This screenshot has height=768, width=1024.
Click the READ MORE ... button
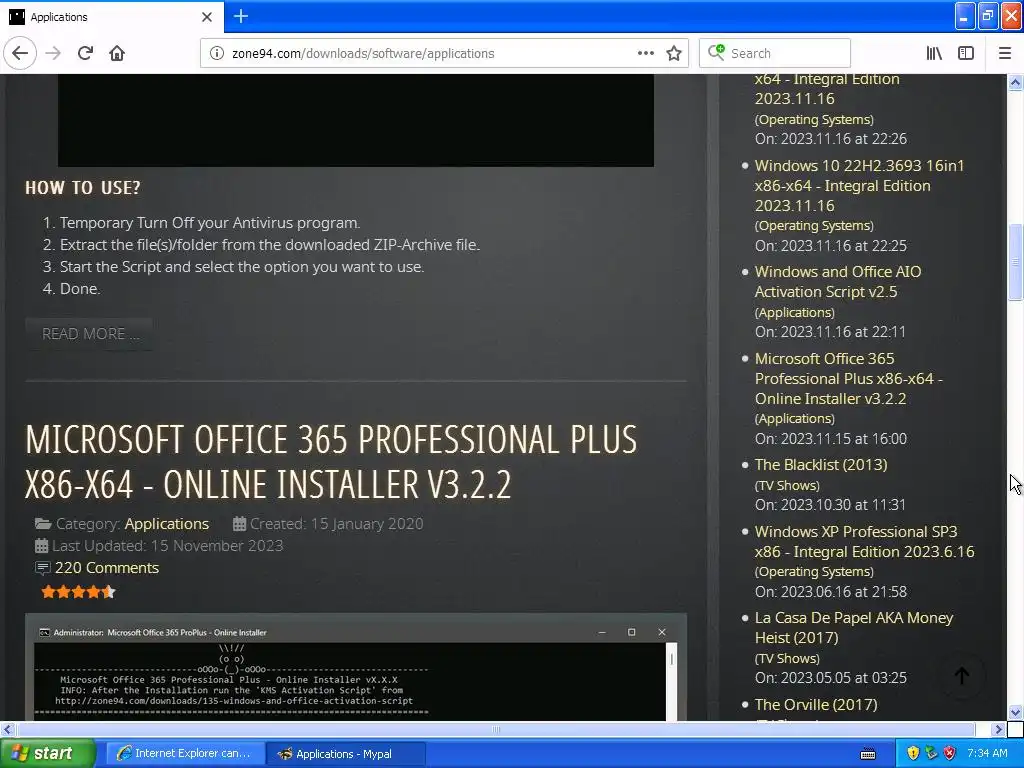point(90,334)
